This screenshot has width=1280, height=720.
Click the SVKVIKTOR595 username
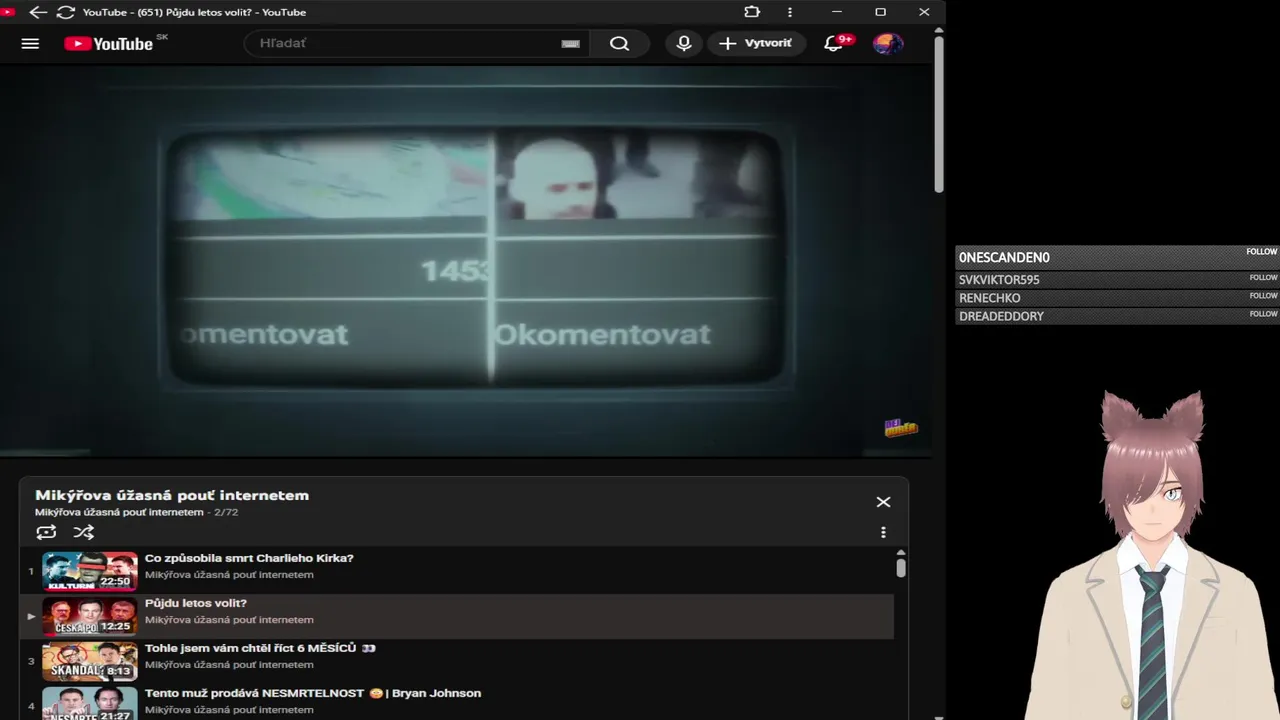tap(999, 280)
